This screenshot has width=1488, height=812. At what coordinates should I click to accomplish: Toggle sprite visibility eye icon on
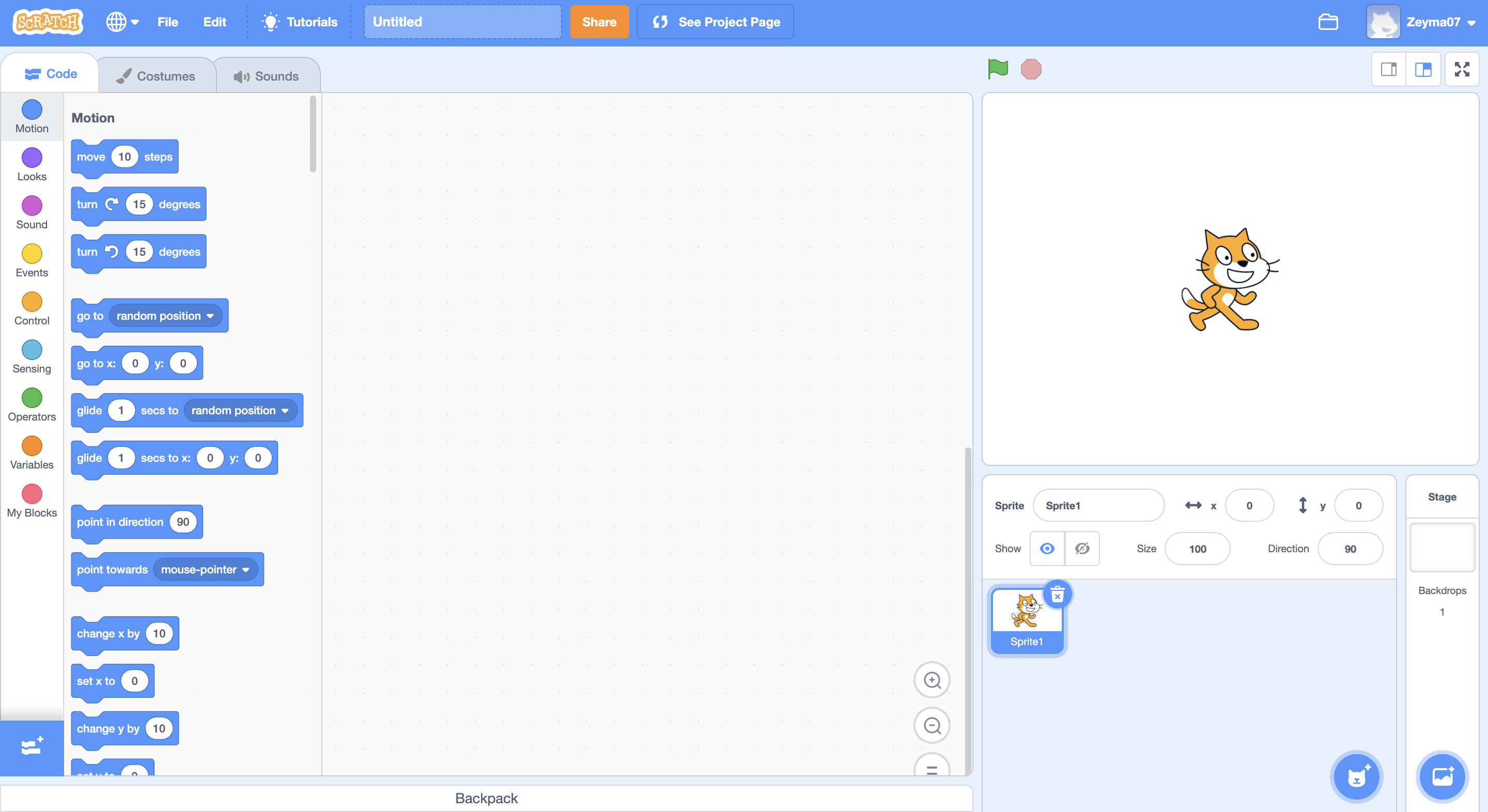[1046, 548]
